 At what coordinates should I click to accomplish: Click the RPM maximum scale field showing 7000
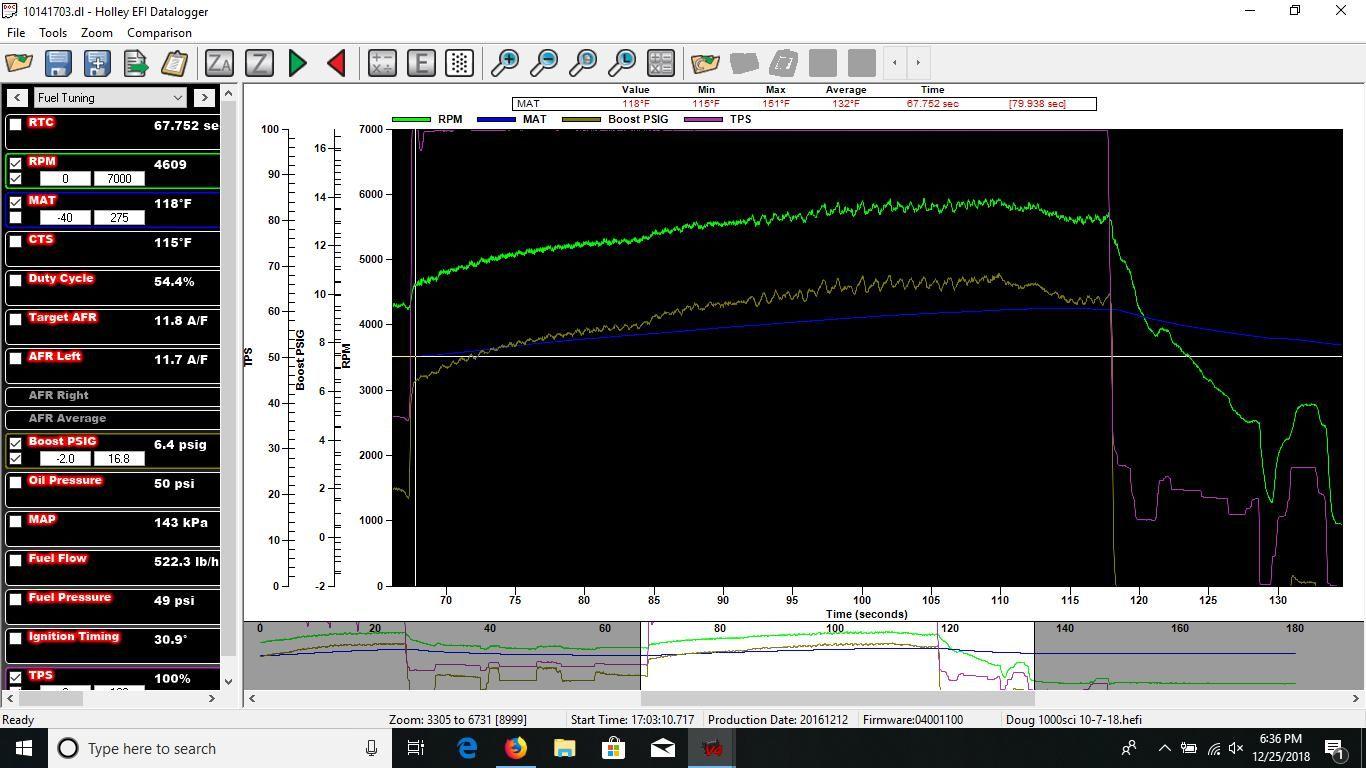coord(119,179)
